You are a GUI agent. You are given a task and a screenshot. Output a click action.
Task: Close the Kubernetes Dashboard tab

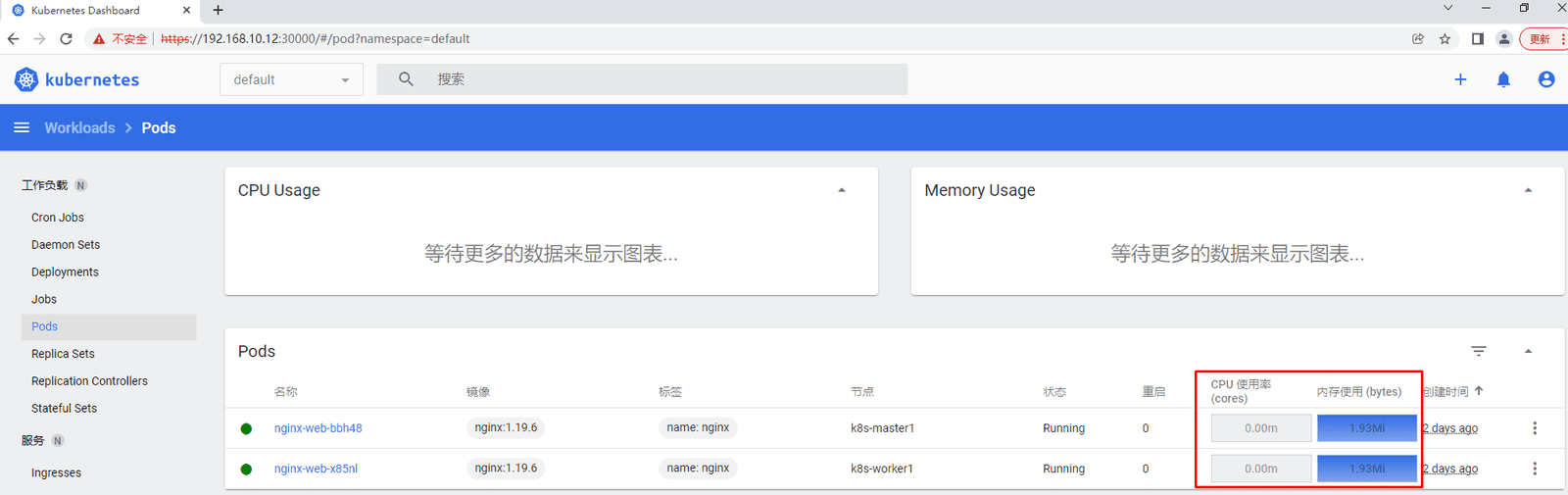(186, 10)
